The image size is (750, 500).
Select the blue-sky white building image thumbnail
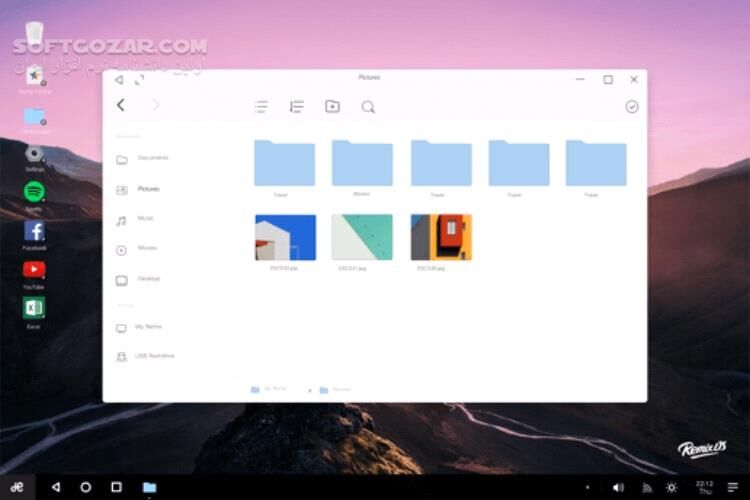pos(286,237)
